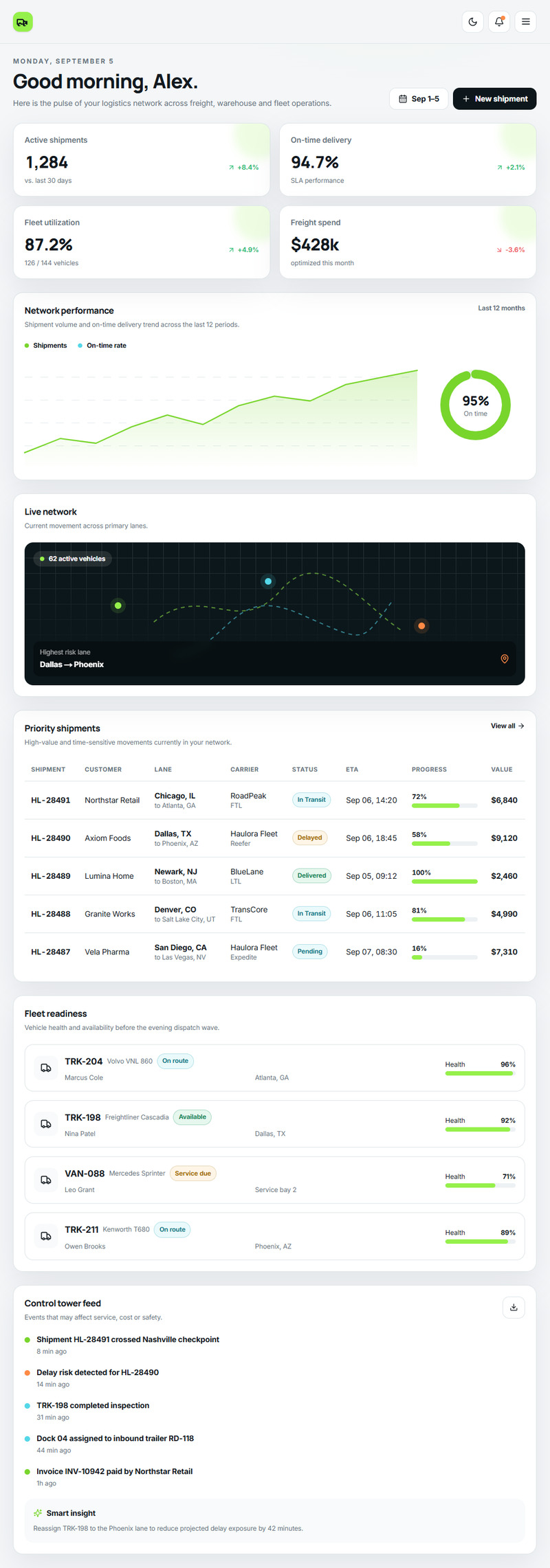Click the green truck logo icon
The image size is (550, 1568).
point(23,22)
